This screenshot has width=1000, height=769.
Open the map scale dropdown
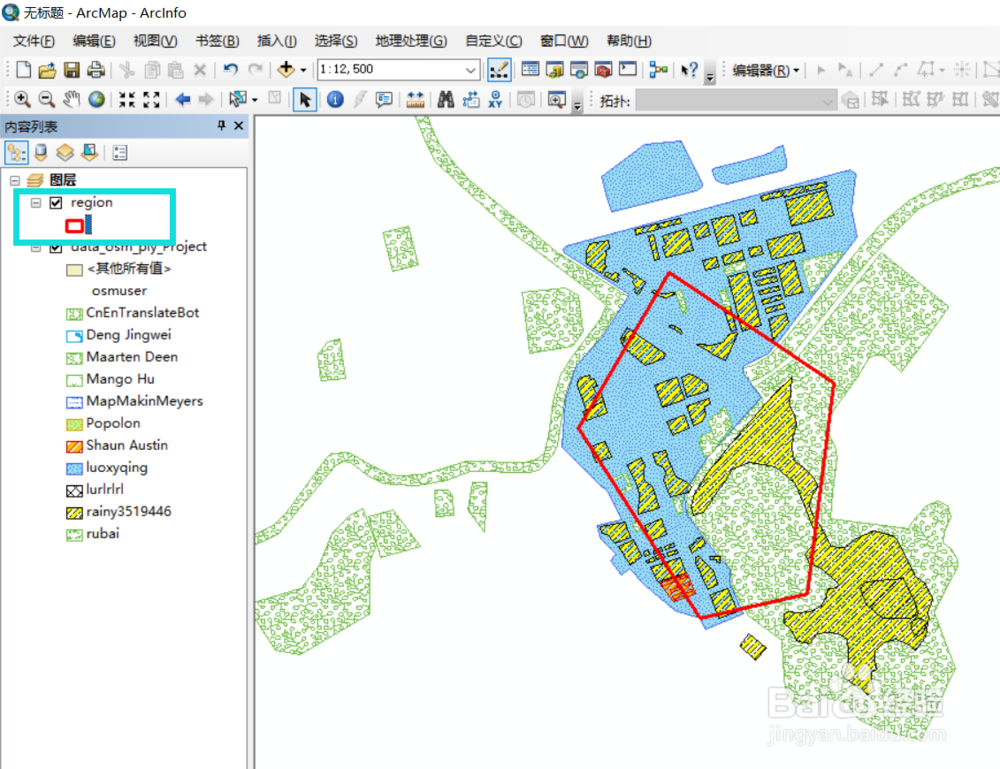[x=470, y=70]
